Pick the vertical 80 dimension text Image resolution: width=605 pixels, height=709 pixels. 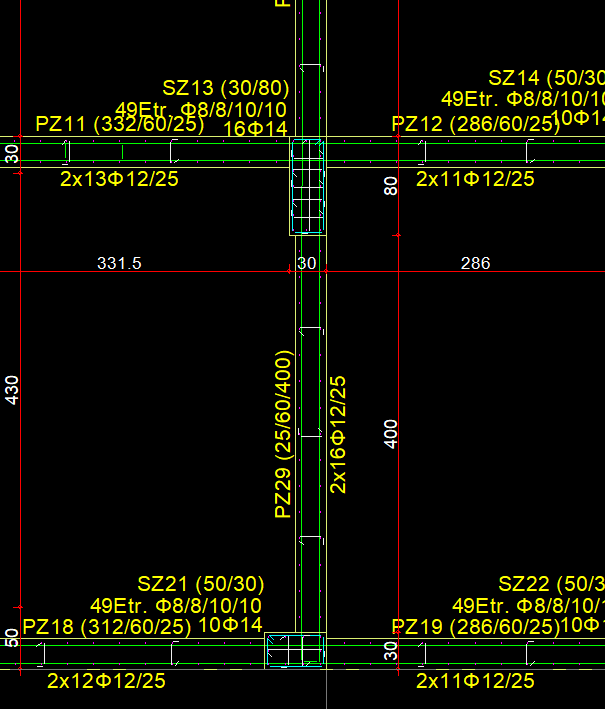pos(392,185)
